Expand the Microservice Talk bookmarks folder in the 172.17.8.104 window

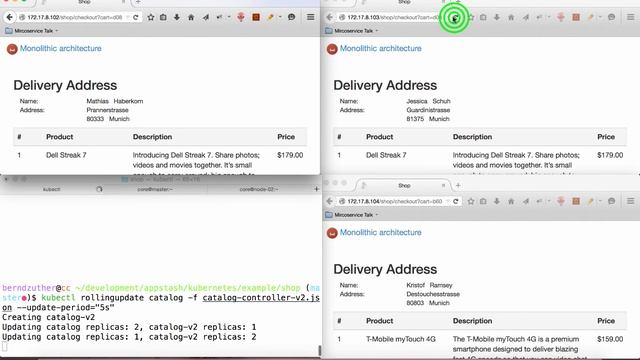[x=351, y=215]
